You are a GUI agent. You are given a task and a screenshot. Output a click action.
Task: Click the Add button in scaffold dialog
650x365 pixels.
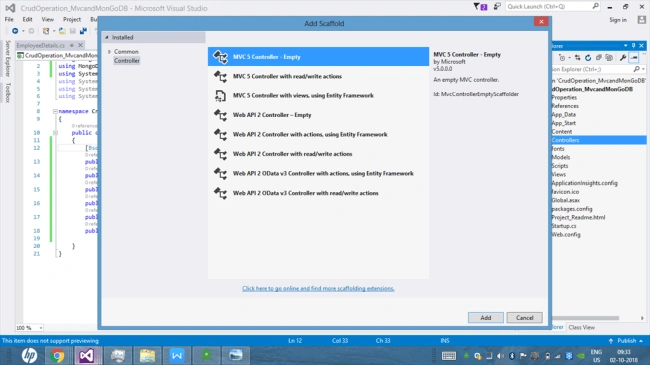pyautogui.click(x=485, y=318)
